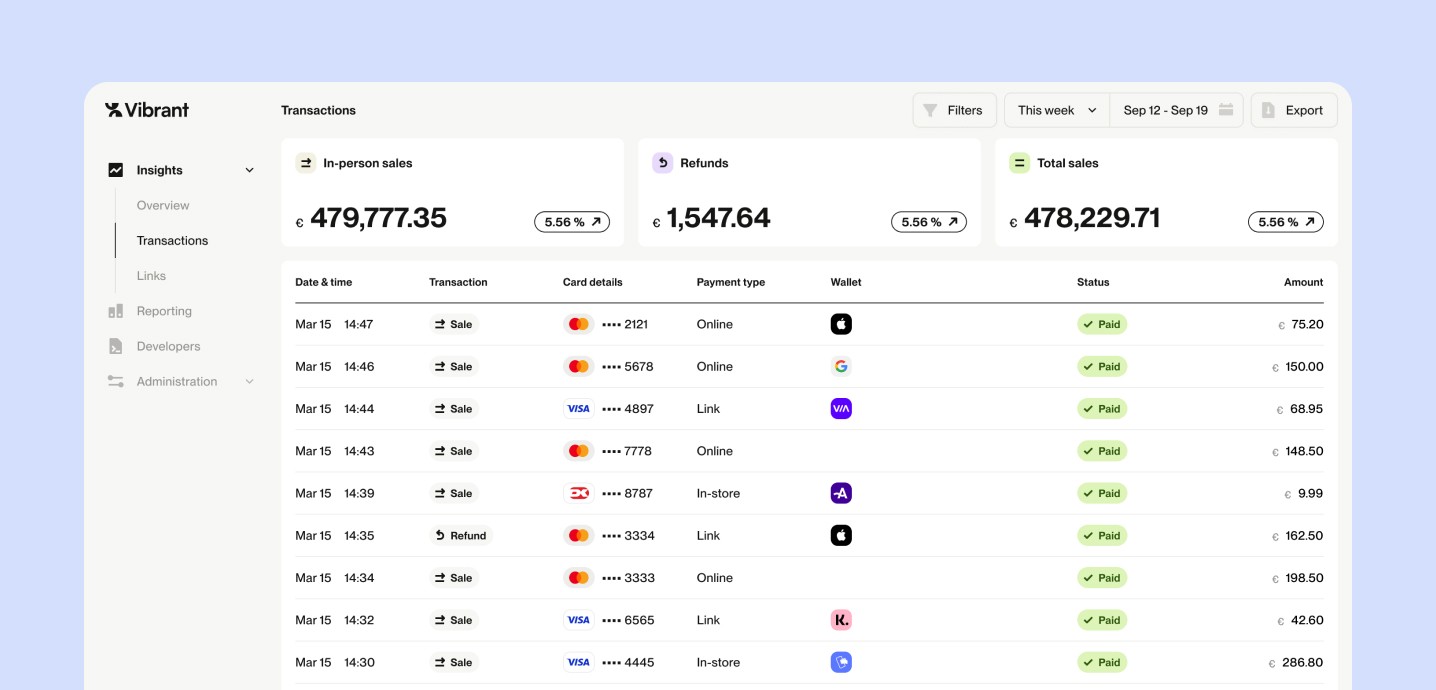Click the Payment type column header
1436x690 pixels.
(x=731, y=282)
